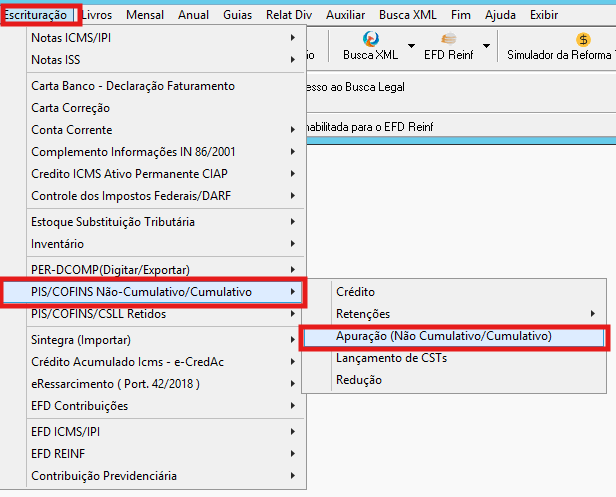This screenshot has height=497, width=616.
Task: Open Crédito Acumulado Icms - e-CredAc
Action: click(165, 361)
